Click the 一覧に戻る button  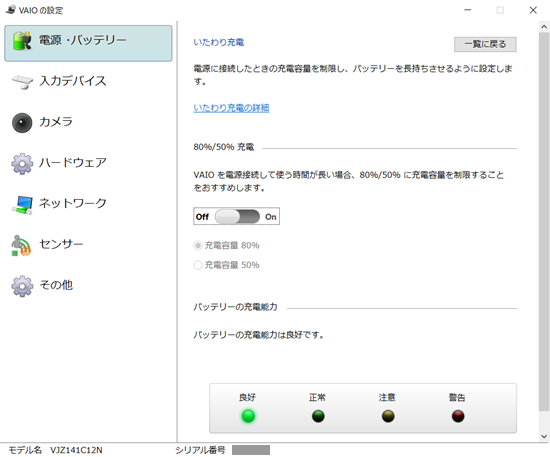coord(485,45)
